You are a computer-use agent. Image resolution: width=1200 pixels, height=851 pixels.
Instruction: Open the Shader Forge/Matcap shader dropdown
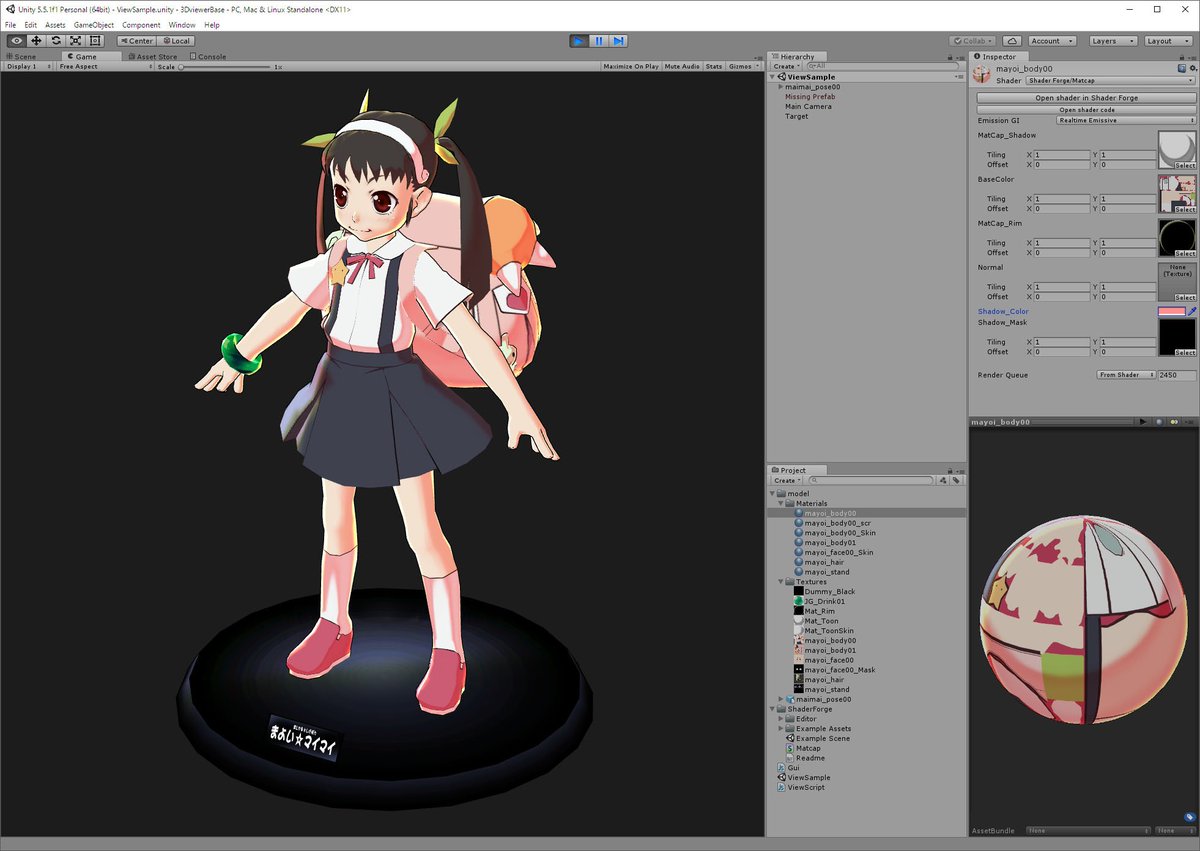coord(1110,80)
